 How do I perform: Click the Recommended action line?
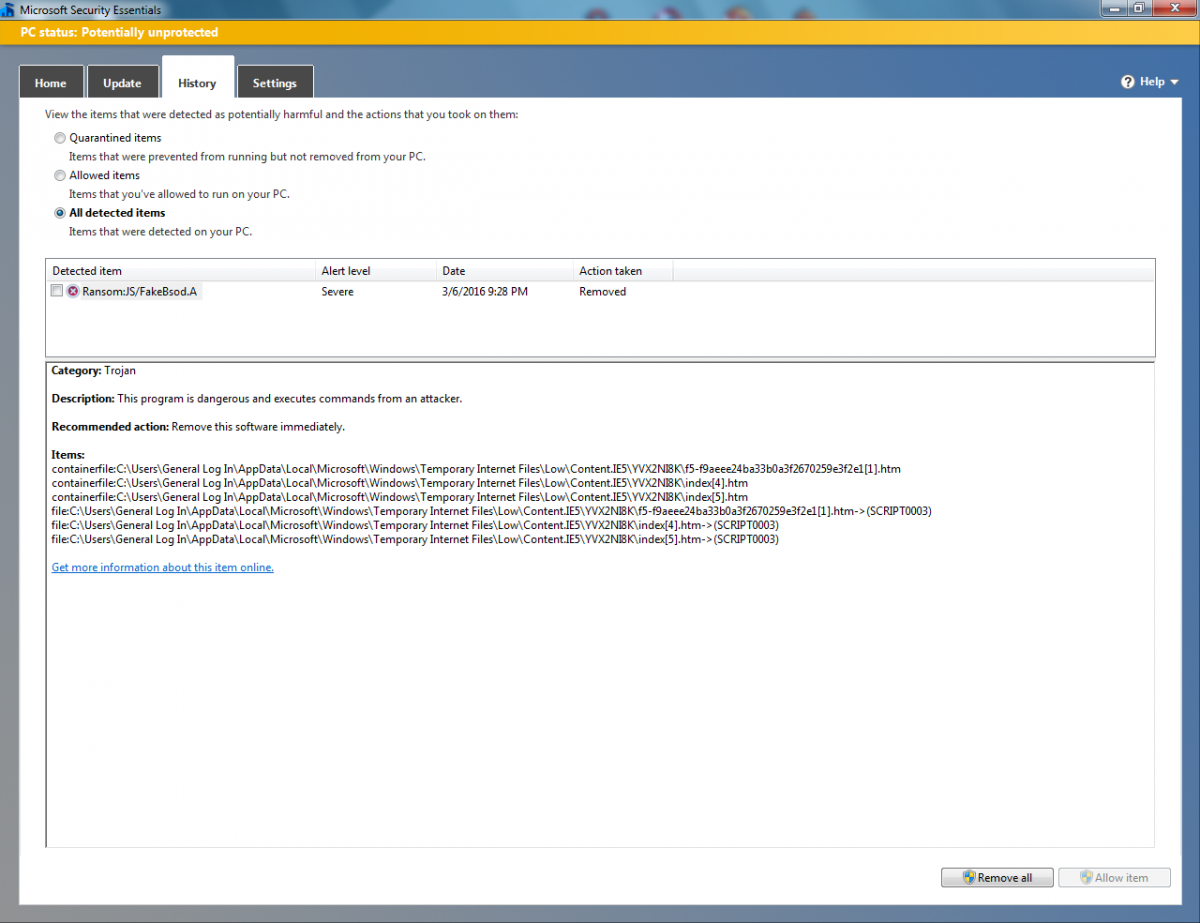coord(198,426)
